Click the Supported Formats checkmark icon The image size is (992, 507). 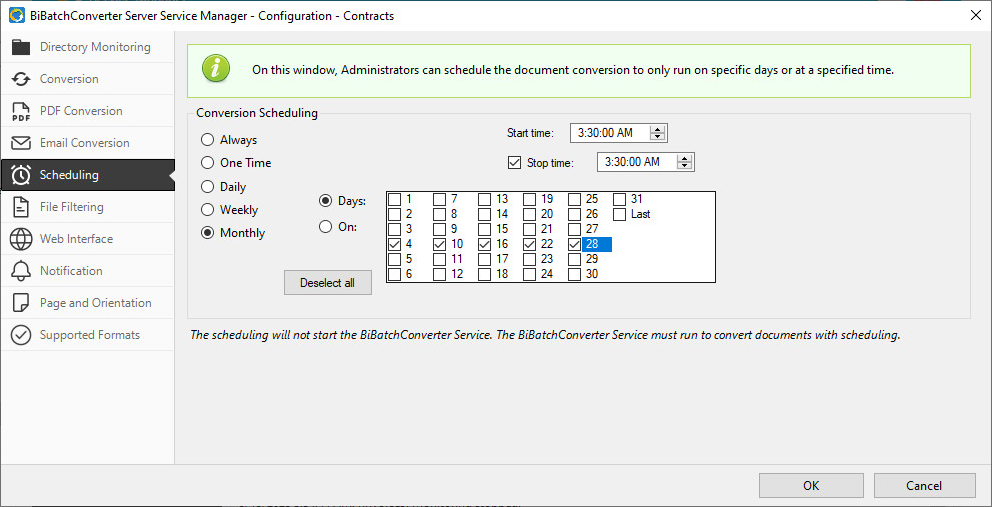[x=21, y=335]
